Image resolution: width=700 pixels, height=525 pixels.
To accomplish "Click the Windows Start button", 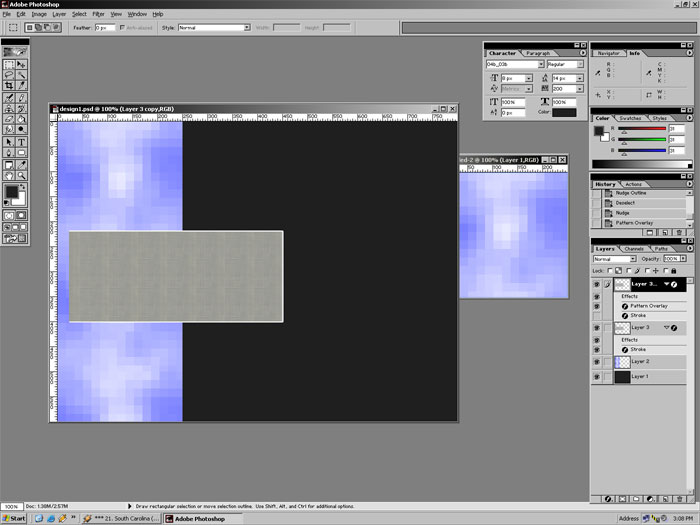I will (x=14, y=519).
